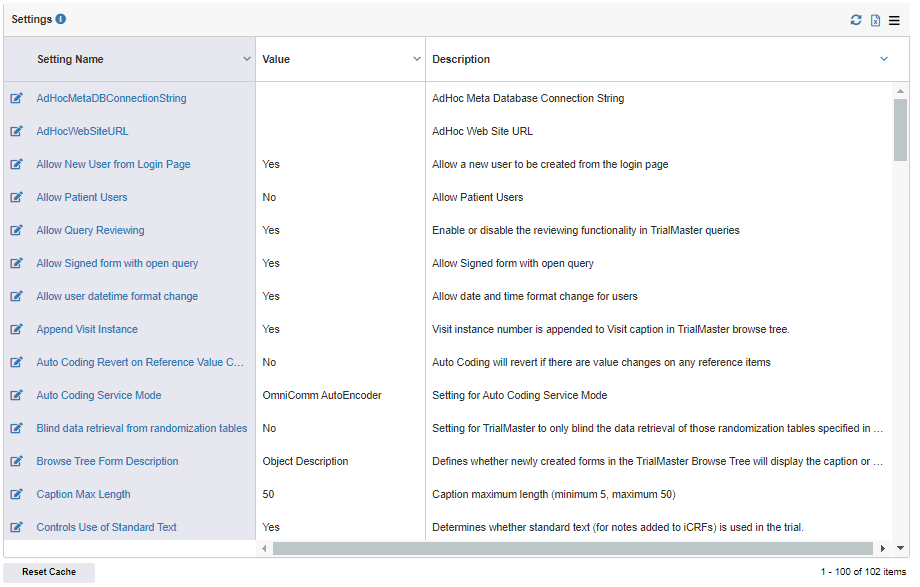Click the info icon next to Settings

tap(61, 19)
